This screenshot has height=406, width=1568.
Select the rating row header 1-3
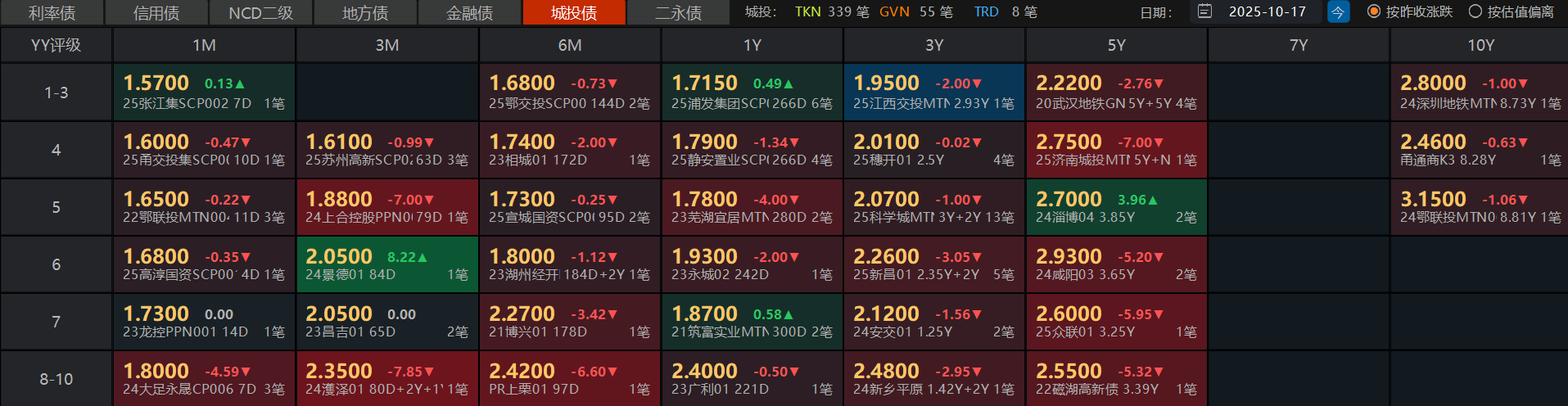(56, 92)
